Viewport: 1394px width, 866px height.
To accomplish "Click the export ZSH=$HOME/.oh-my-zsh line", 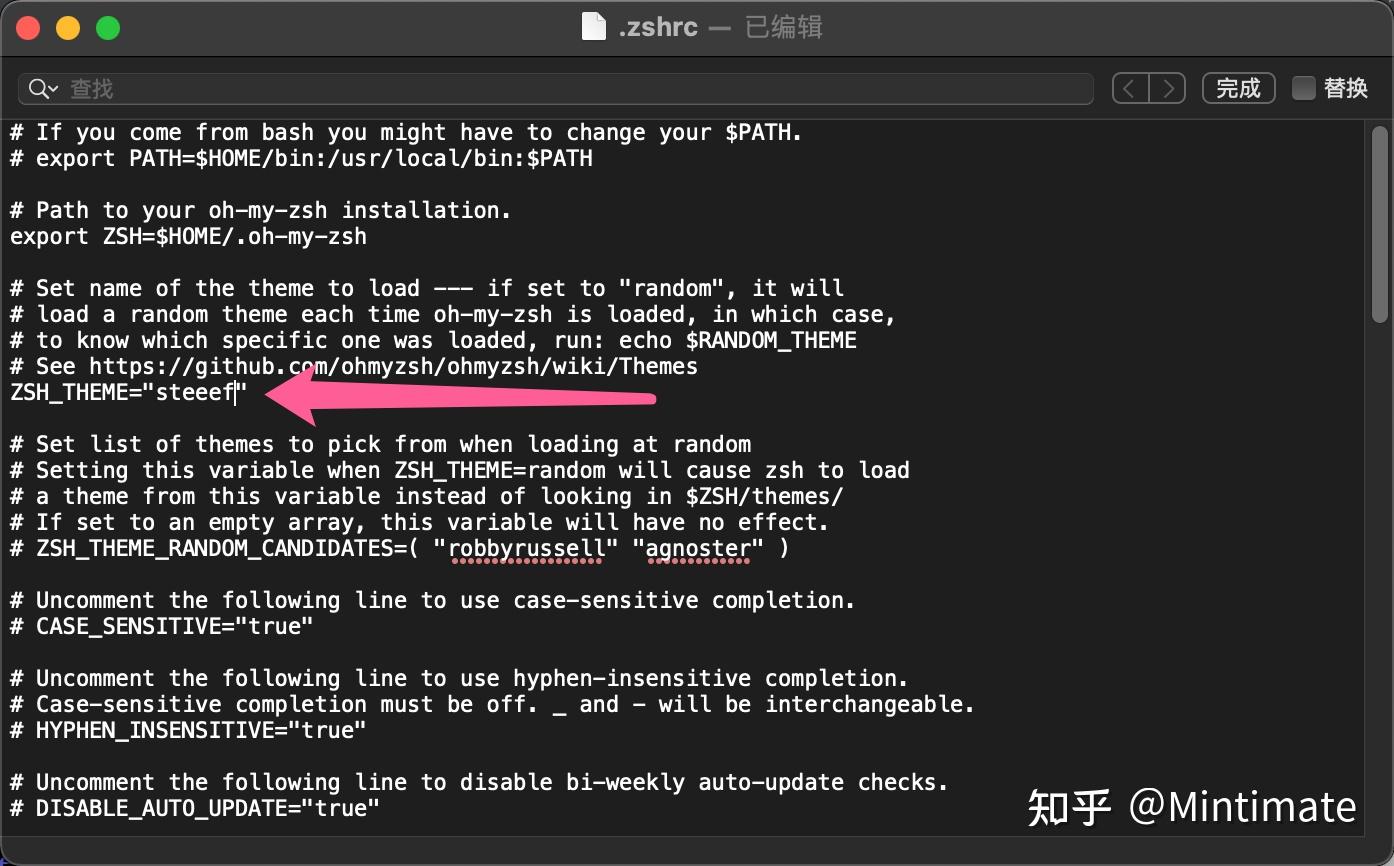I will pyautogui.click(x=187, y=236).
